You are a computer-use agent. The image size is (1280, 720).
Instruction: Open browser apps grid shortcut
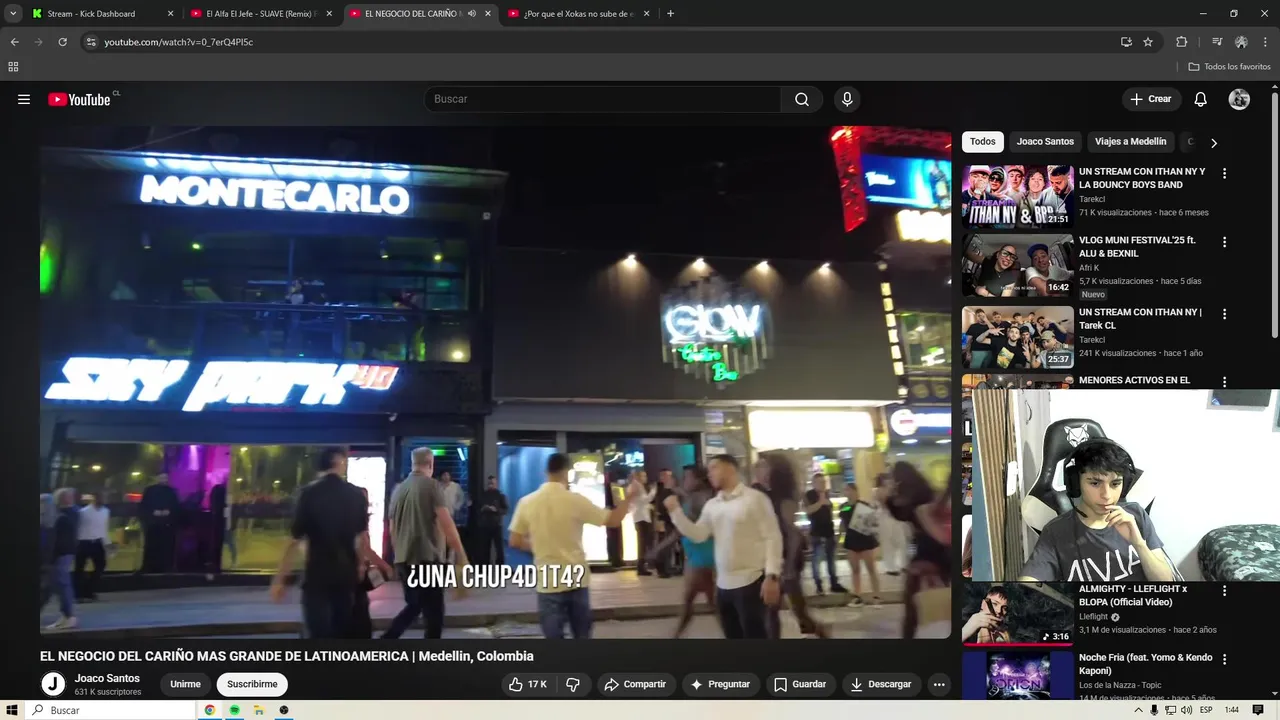click(13, 67)
